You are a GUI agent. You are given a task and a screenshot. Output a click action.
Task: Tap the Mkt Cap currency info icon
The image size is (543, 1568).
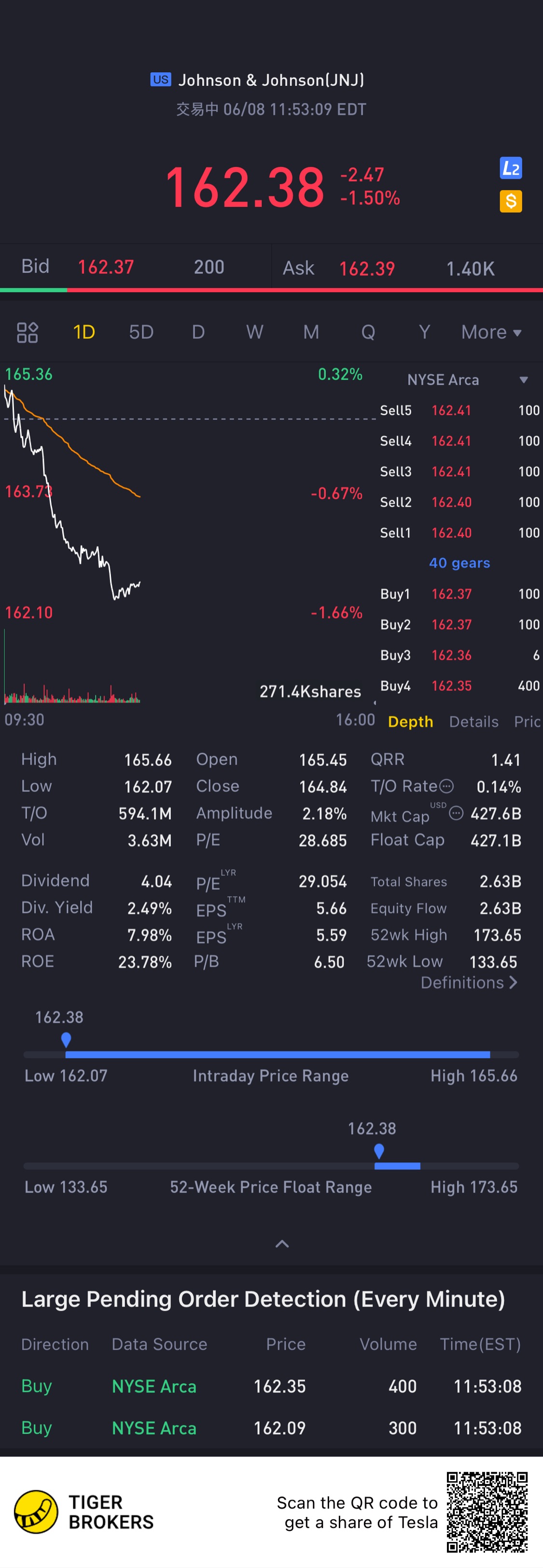click(456, 813)
